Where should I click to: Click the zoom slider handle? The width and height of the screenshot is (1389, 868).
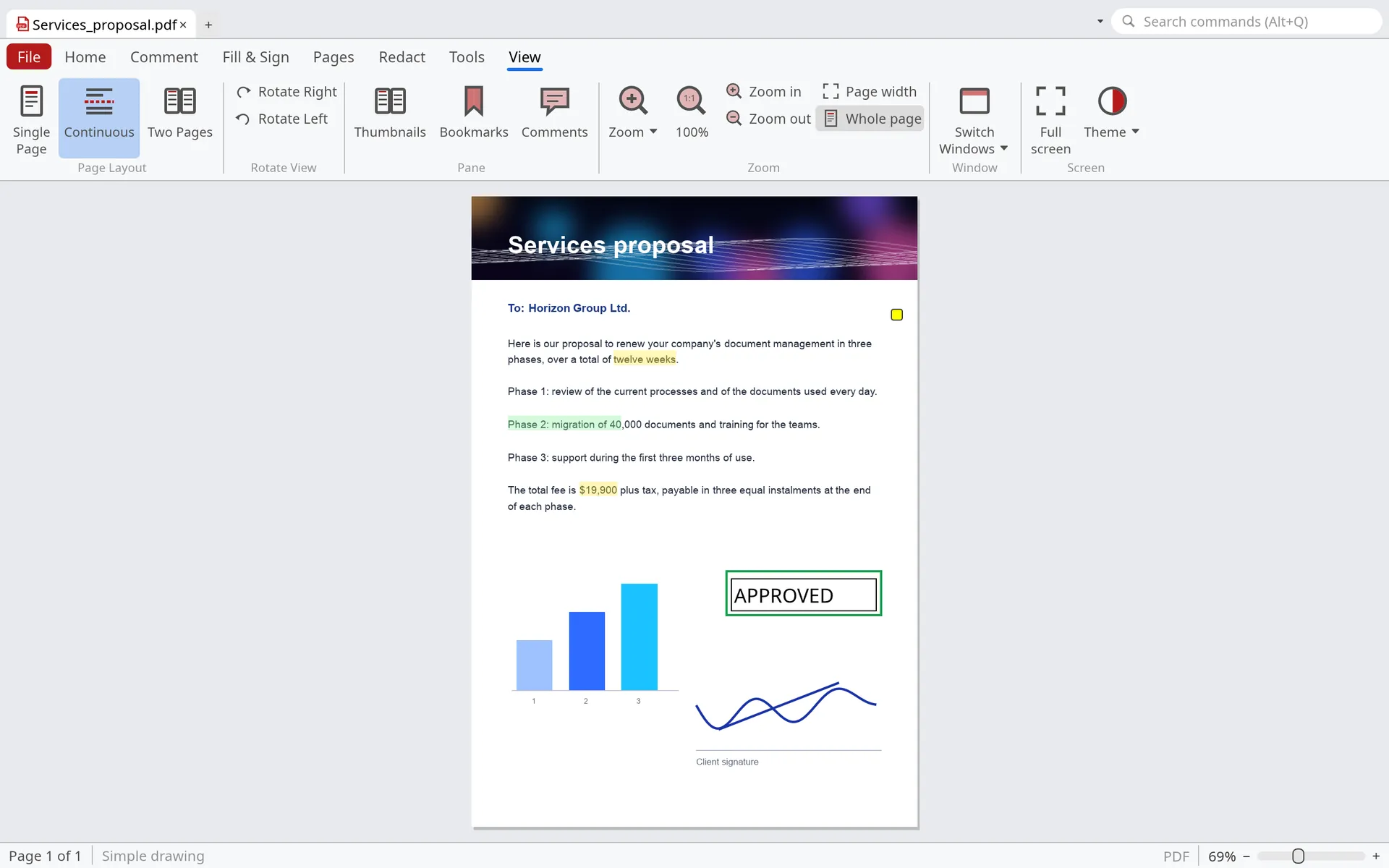[x=1298, y=856]
